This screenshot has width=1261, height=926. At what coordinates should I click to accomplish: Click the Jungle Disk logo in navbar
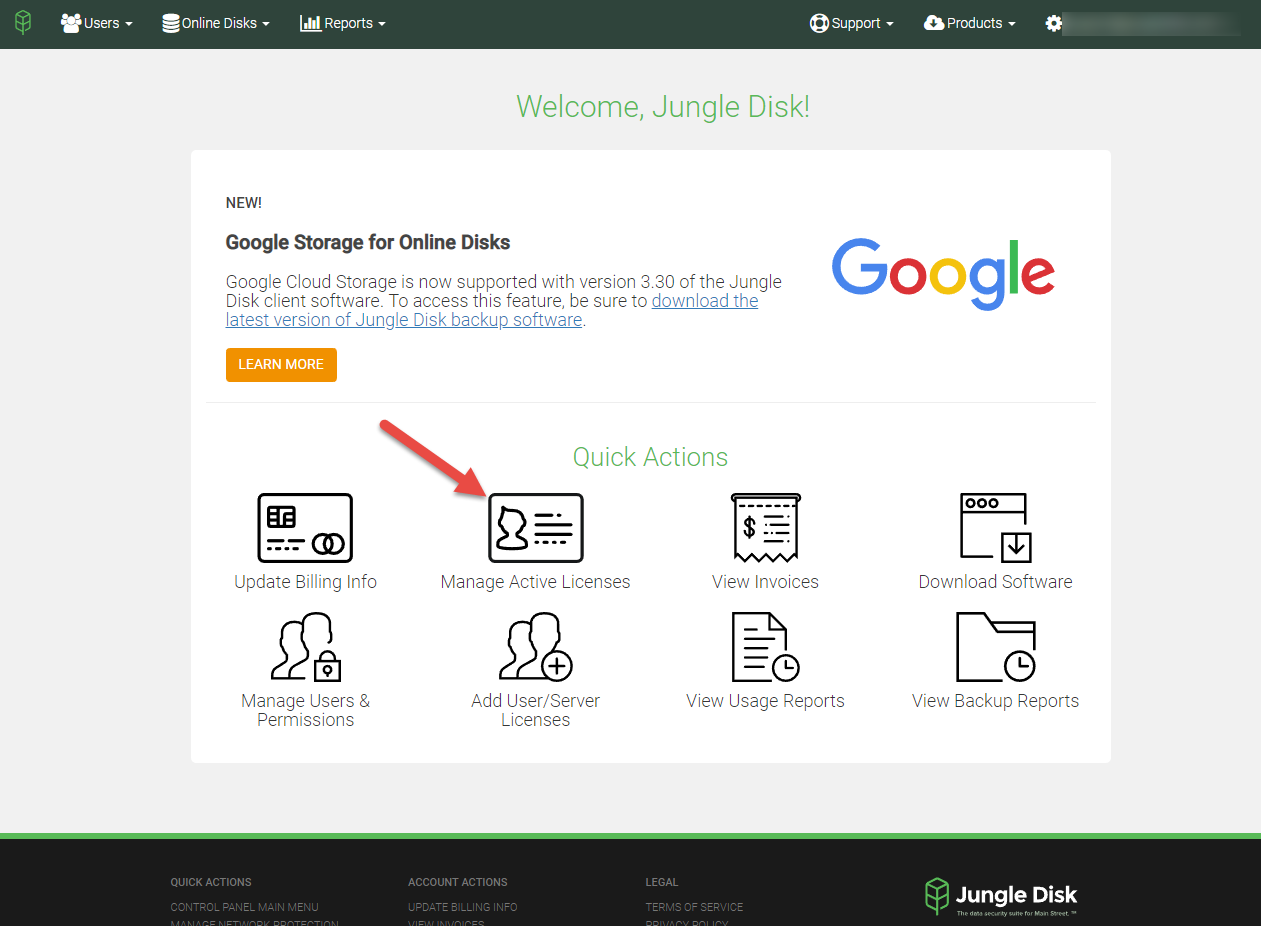[x=23, y=23]
